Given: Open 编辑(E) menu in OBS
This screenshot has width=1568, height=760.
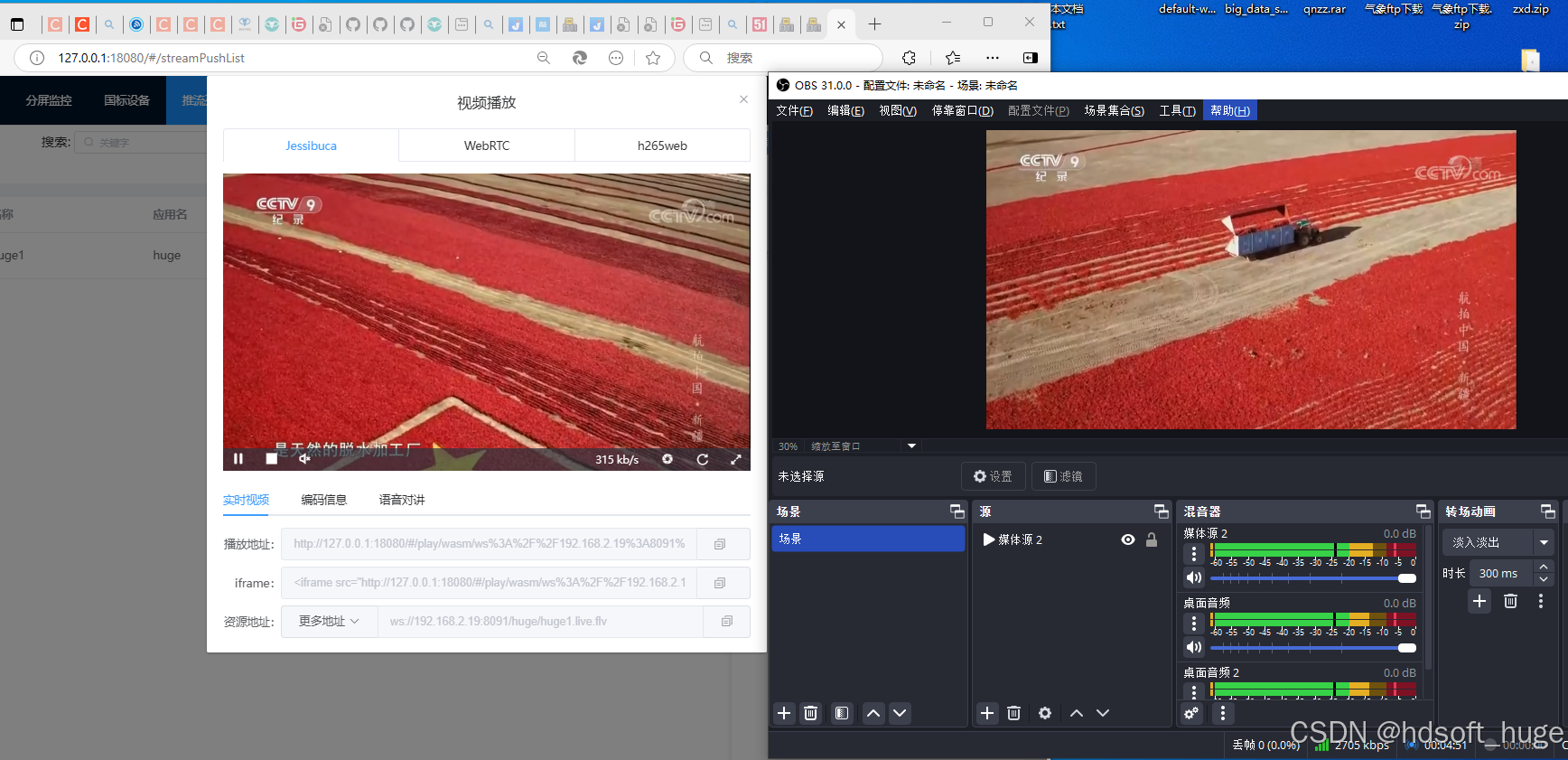Looking at the screenshot, I should click(x=845, y=111).
